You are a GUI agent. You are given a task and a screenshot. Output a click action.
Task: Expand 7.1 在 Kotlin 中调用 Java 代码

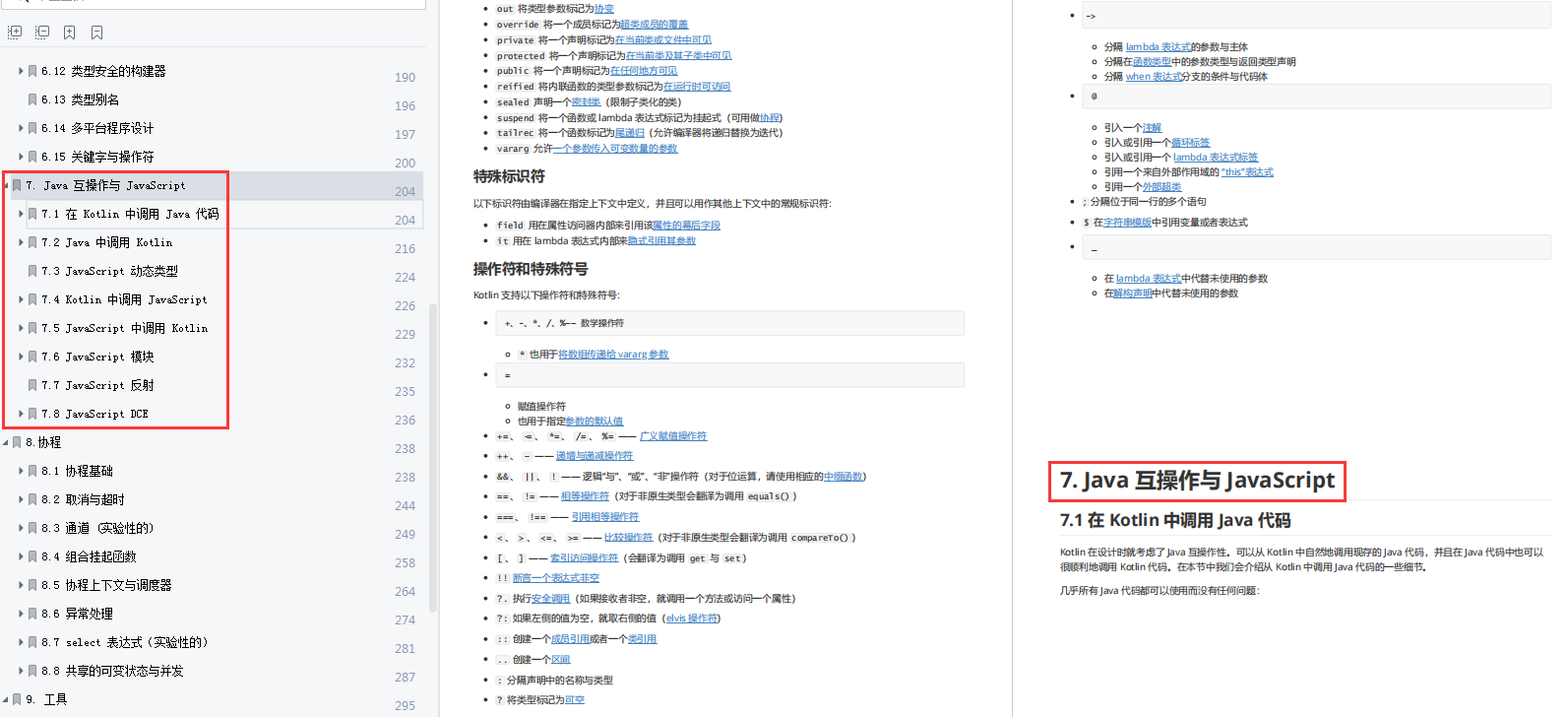click(21, 214)
